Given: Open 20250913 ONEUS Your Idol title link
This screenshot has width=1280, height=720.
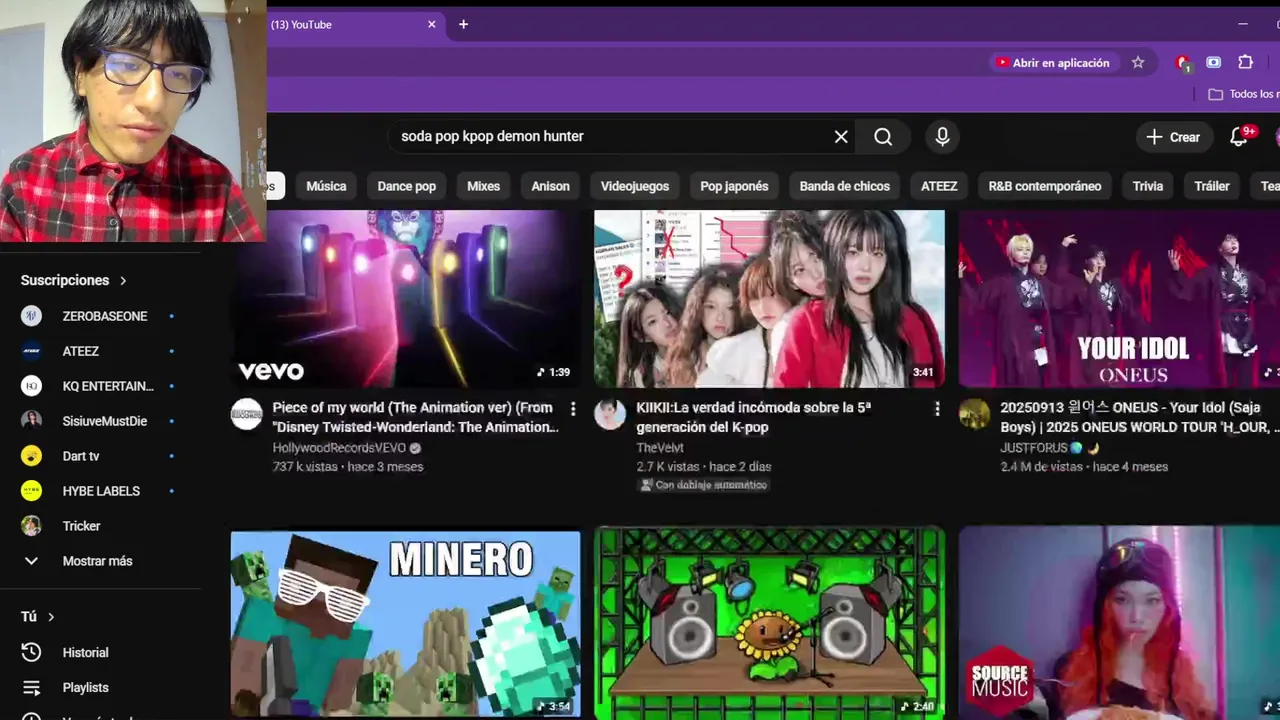Looking at the screenshot, I should click(1139, 417).
